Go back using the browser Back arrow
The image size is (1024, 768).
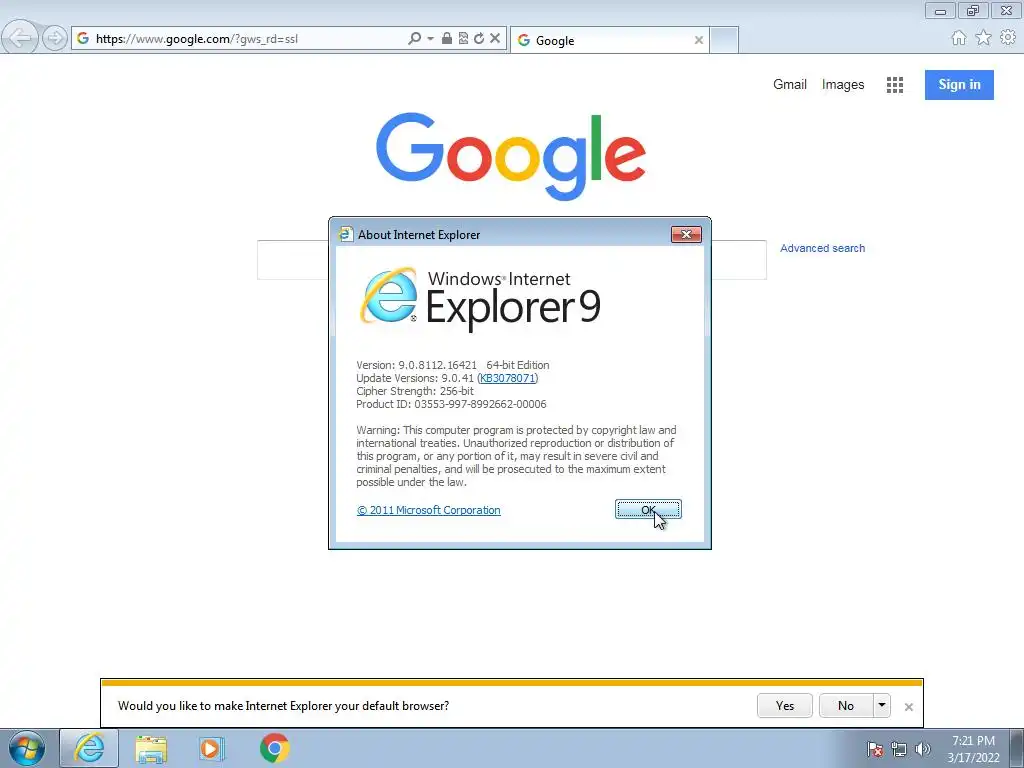[x=20, y=38]
